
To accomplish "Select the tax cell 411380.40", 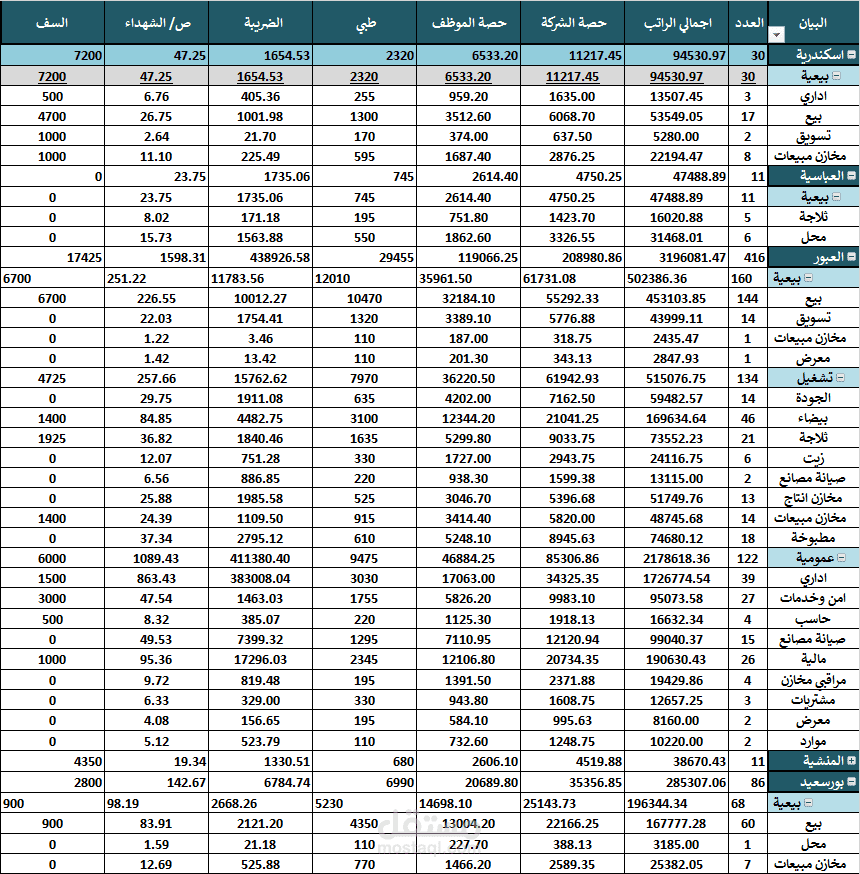I will click(x=260, y=559).
